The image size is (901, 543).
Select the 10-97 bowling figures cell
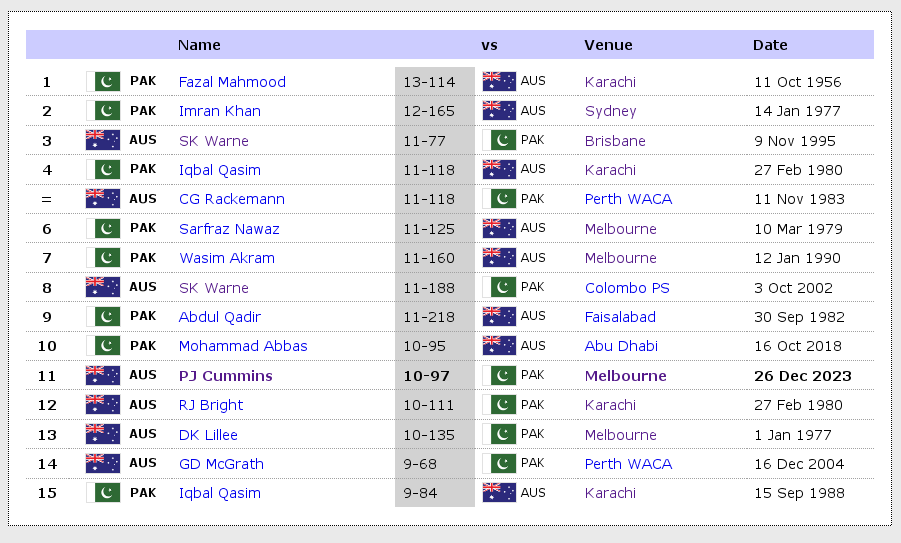pyautogui.click(x=435, y=376)
